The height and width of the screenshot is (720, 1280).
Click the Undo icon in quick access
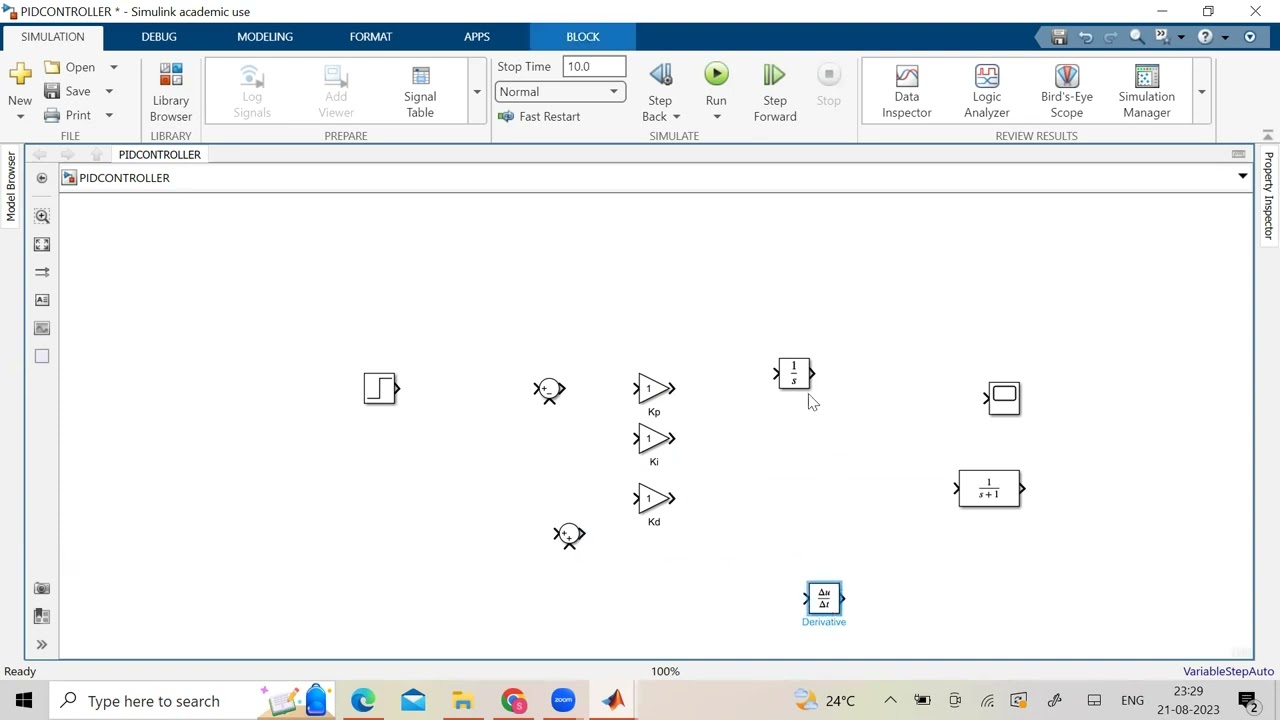pos(1086,37)
